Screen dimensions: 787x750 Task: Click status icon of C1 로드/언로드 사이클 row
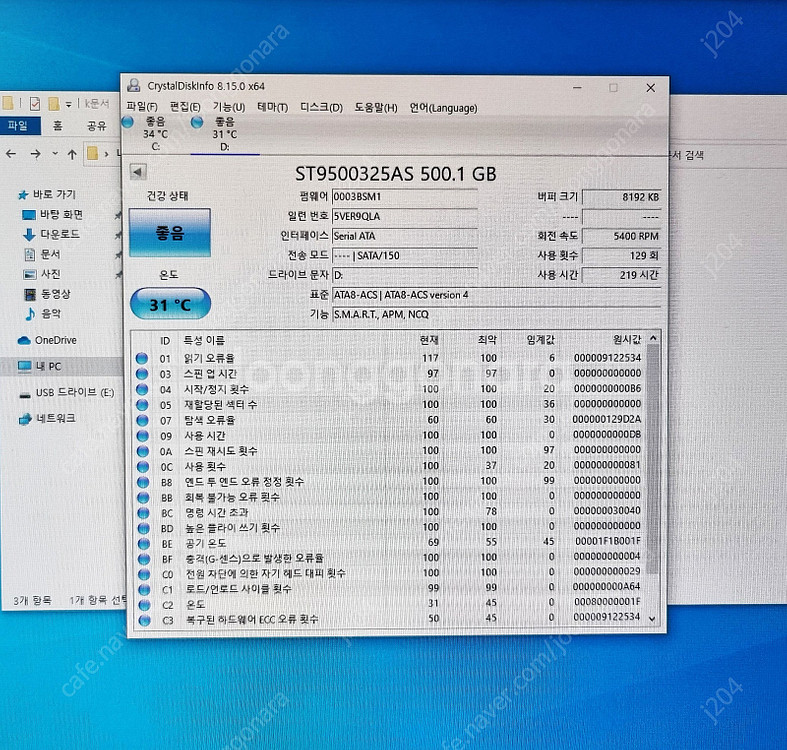coord(144,589)
